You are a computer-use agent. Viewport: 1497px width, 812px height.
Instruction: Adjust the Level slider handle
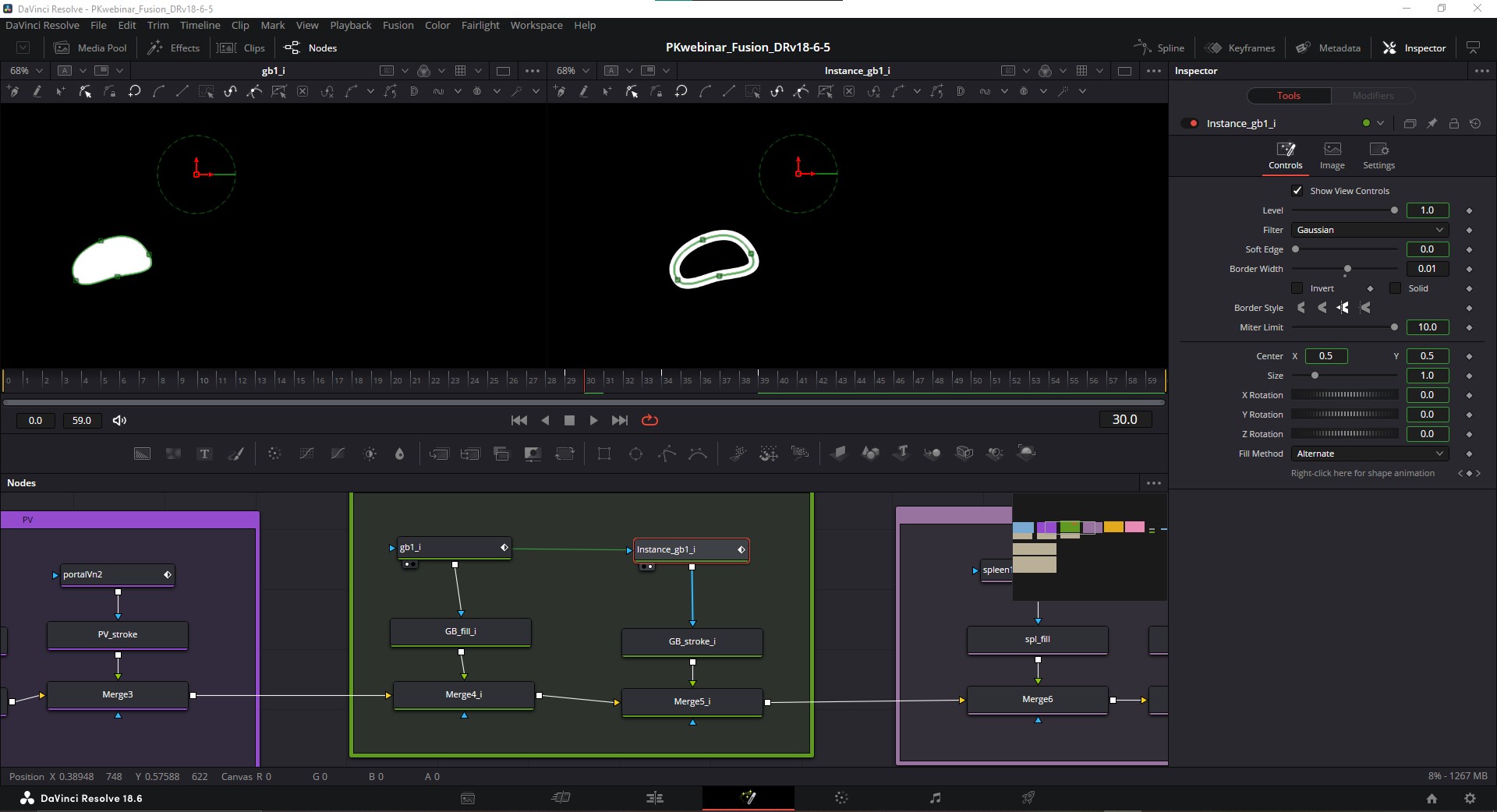pos(1394,210)
